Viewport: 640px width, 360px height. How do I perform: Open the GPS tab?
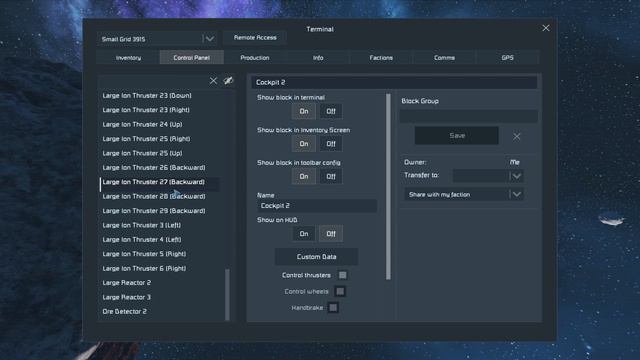(507, 58)
